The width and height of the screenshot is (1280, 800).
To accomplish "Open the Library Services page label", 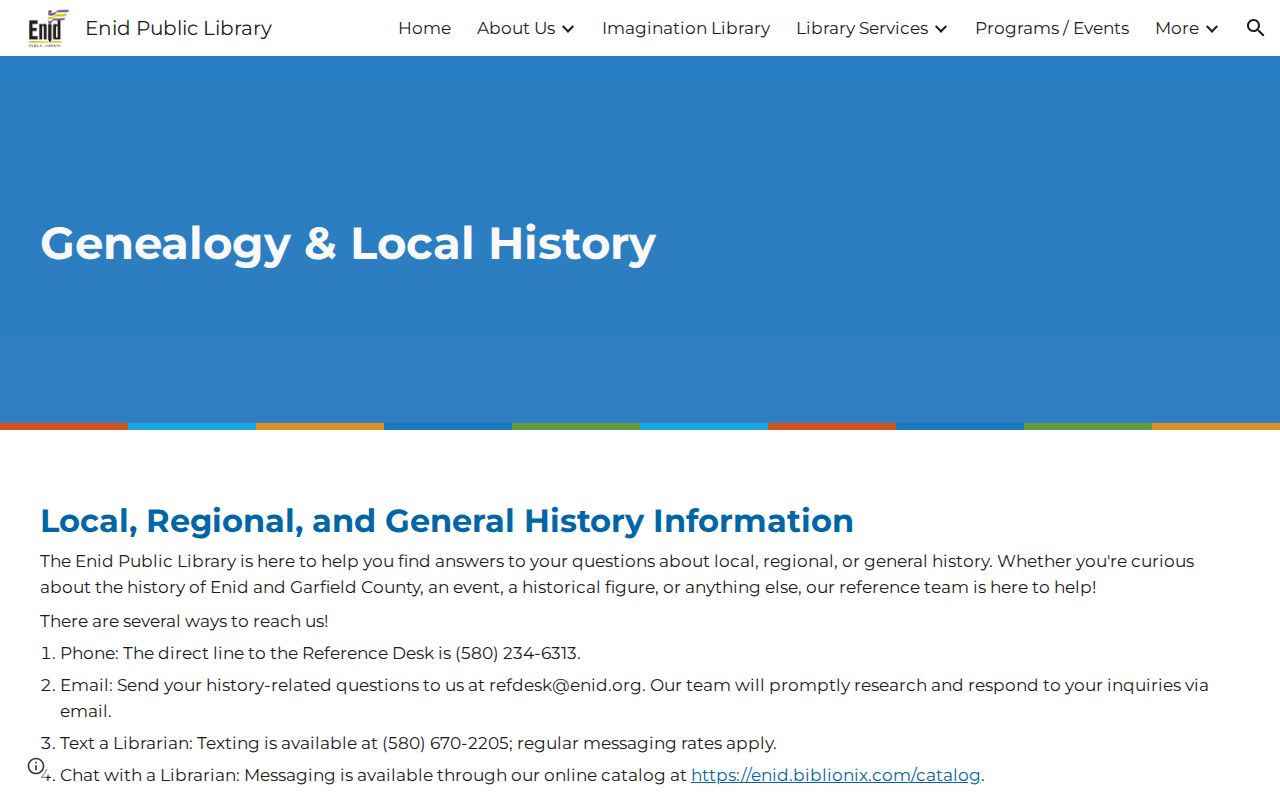I will tap(862, 28).
